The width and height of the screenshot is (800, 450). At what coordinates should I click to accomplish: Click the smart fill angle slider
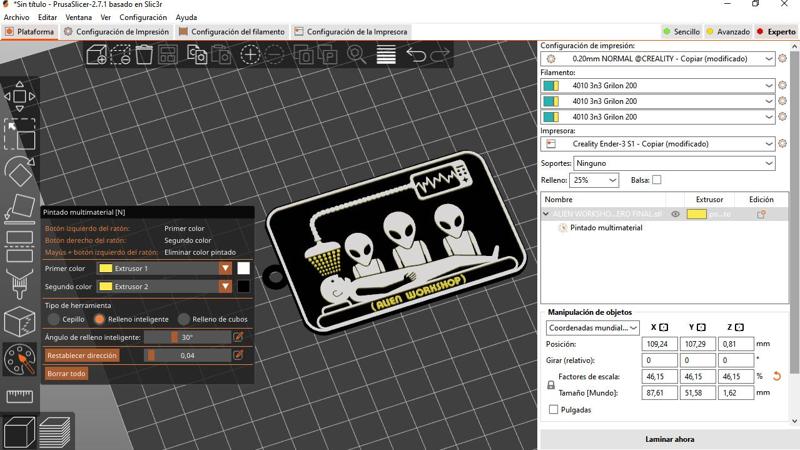187,337
